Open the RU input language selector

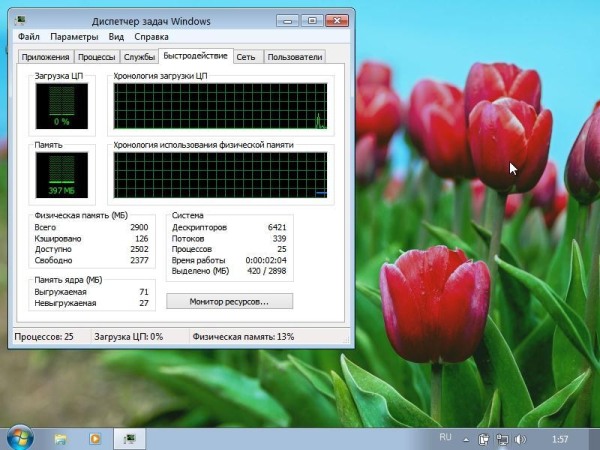click(x=446, y=438)
